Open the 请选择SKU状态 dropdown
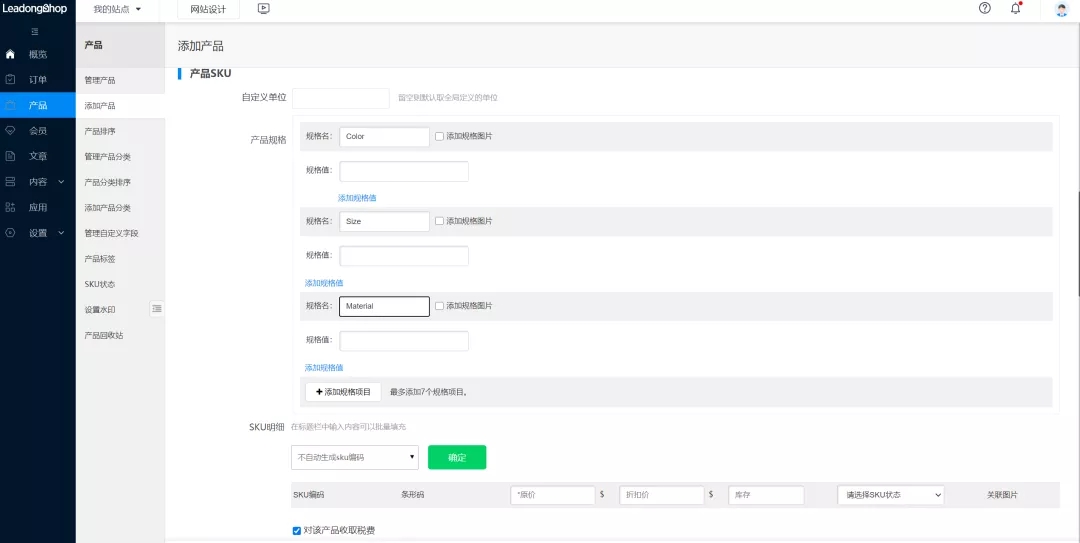This screenshot has width=1080, height=543. click(x=890, y=495)
